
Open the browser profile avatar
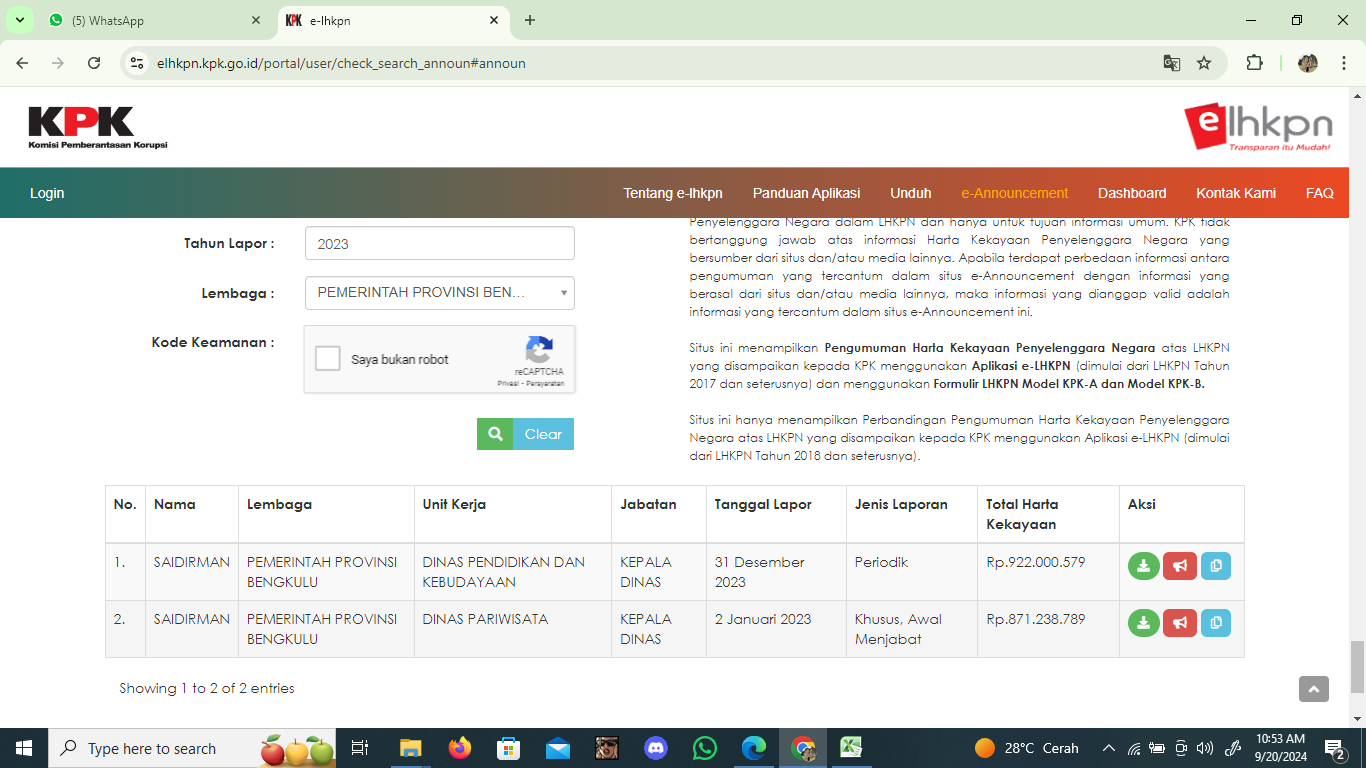click(1308, 63)
